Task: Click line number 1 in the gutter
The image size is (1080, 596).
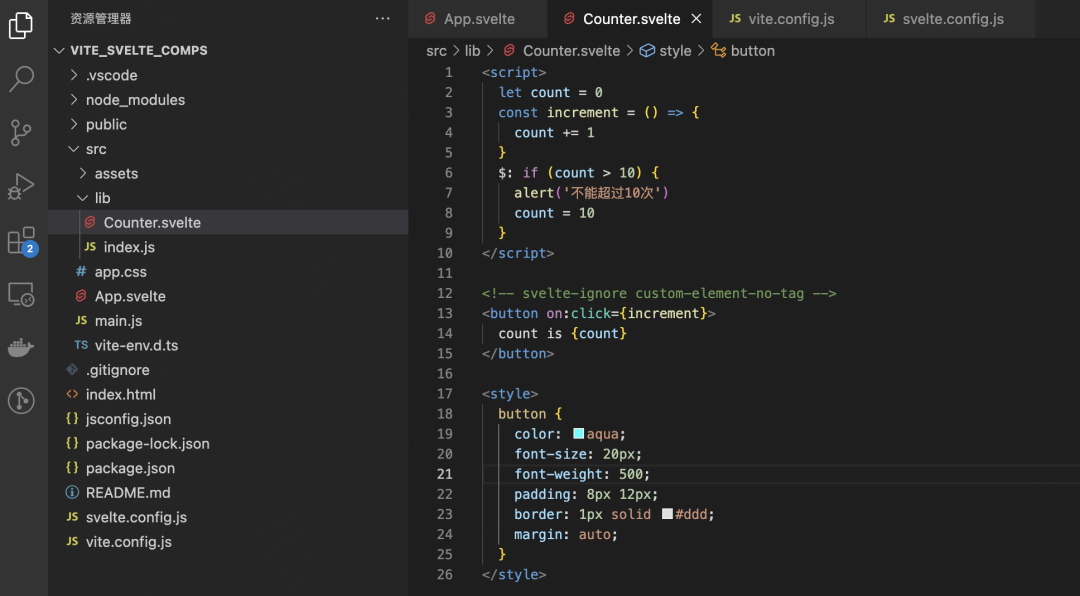Action: tap(448, 72)
